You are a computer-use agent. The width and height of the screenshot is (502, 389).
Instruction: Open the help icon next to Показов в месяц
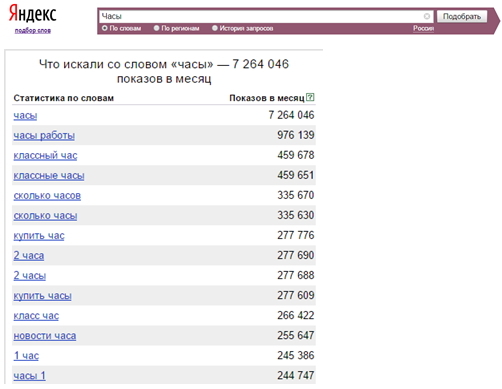point(310,97)
